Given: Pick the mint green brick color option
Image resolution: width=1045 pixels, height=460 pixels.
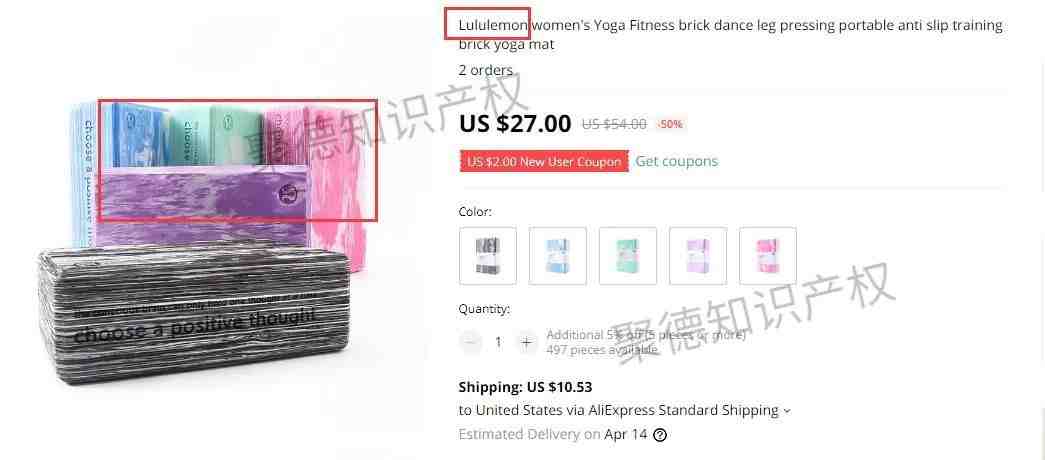Looking at the screenshot, I should coord(628,256).
